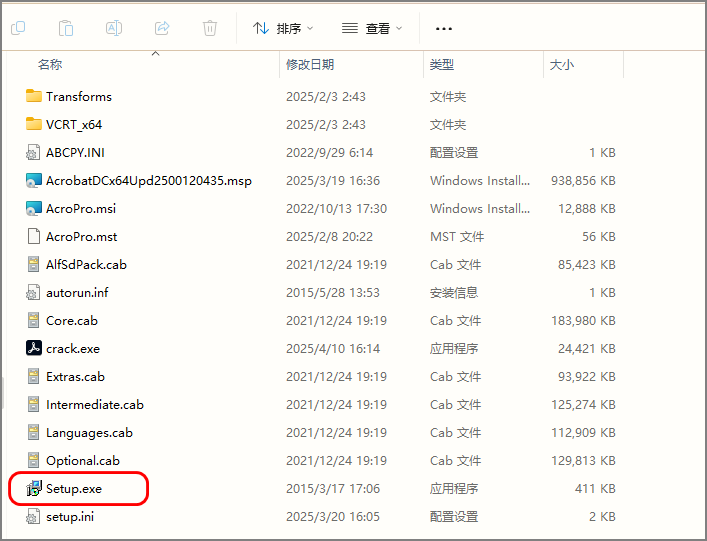
Task: Sort by the 名称 column header
Action: [50, 64]
